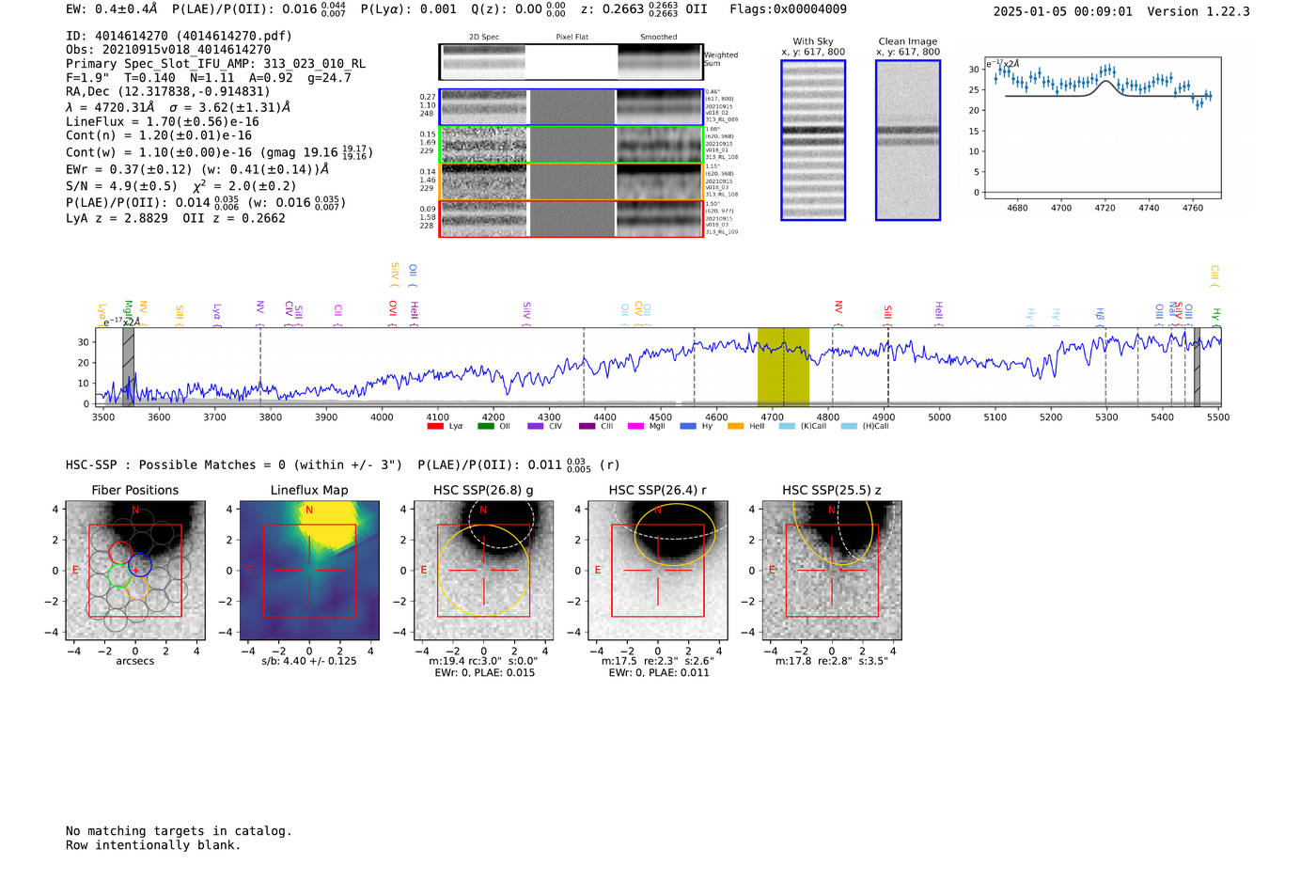Open the HSC SSP(25.5) z image
Screen dimensions: 1316x896
[x=832, y=570]
